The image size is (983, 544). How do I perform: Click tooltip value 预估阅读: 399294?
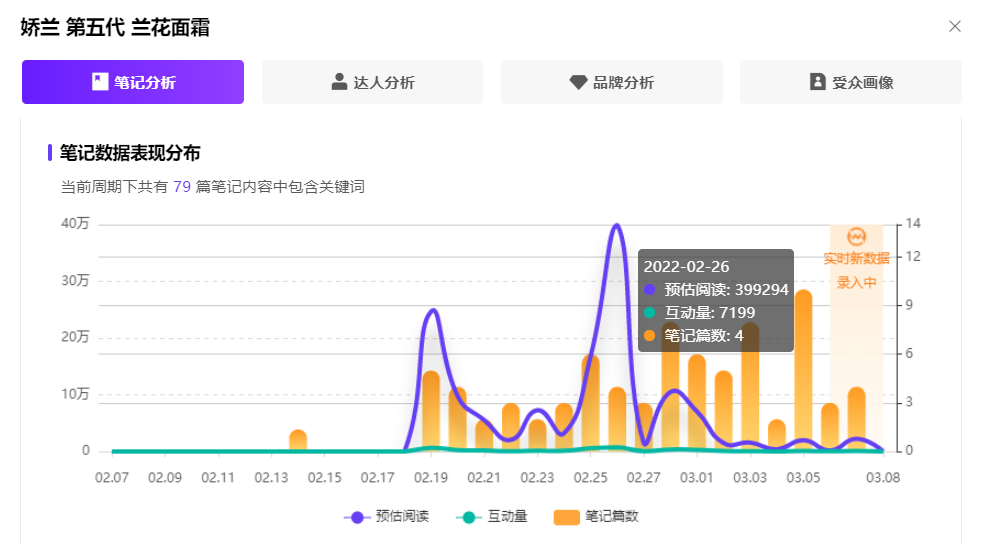(x=716, y=290)
